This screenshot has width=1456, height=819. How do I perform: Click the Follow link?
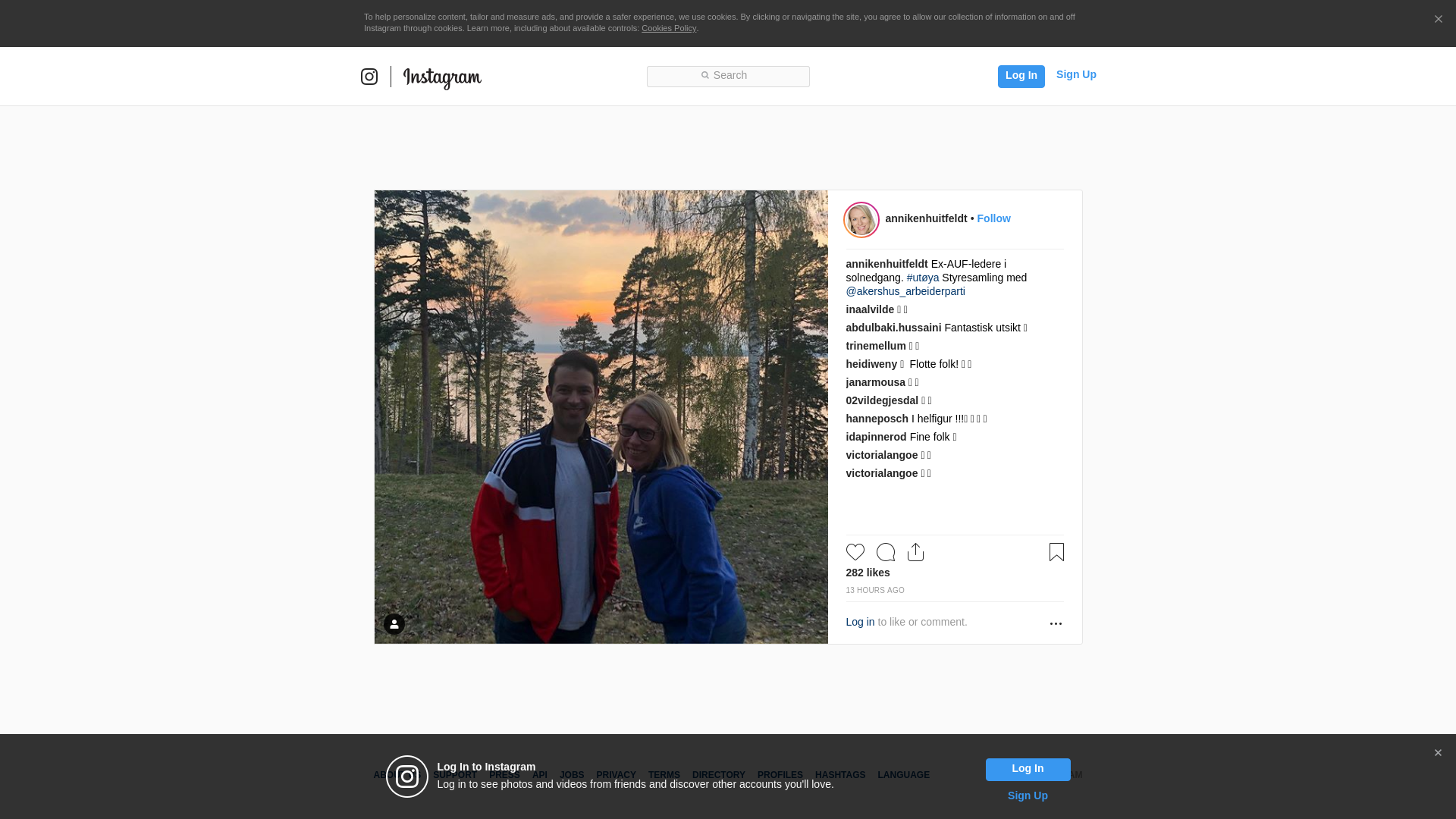tap(993, 218)
